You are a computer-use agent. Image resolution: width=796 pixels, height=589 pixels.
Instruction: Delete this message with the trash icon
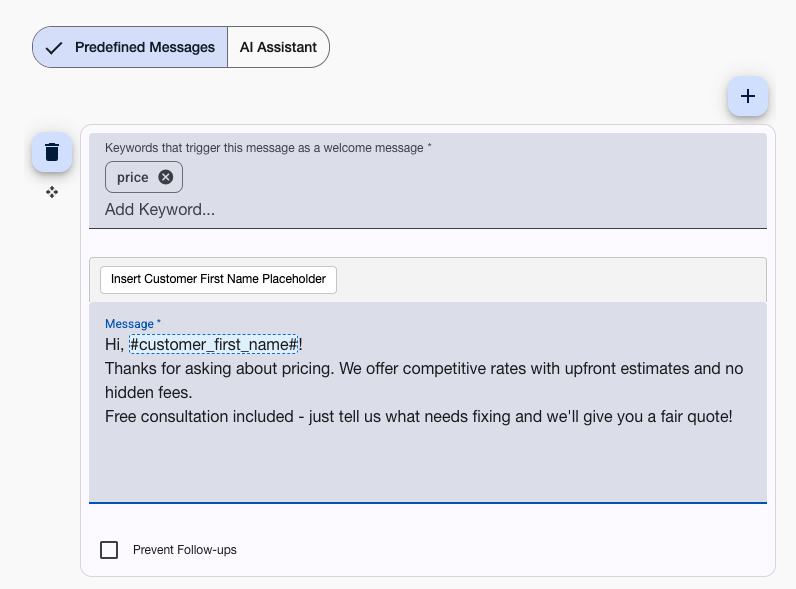(x=52, y=152)
